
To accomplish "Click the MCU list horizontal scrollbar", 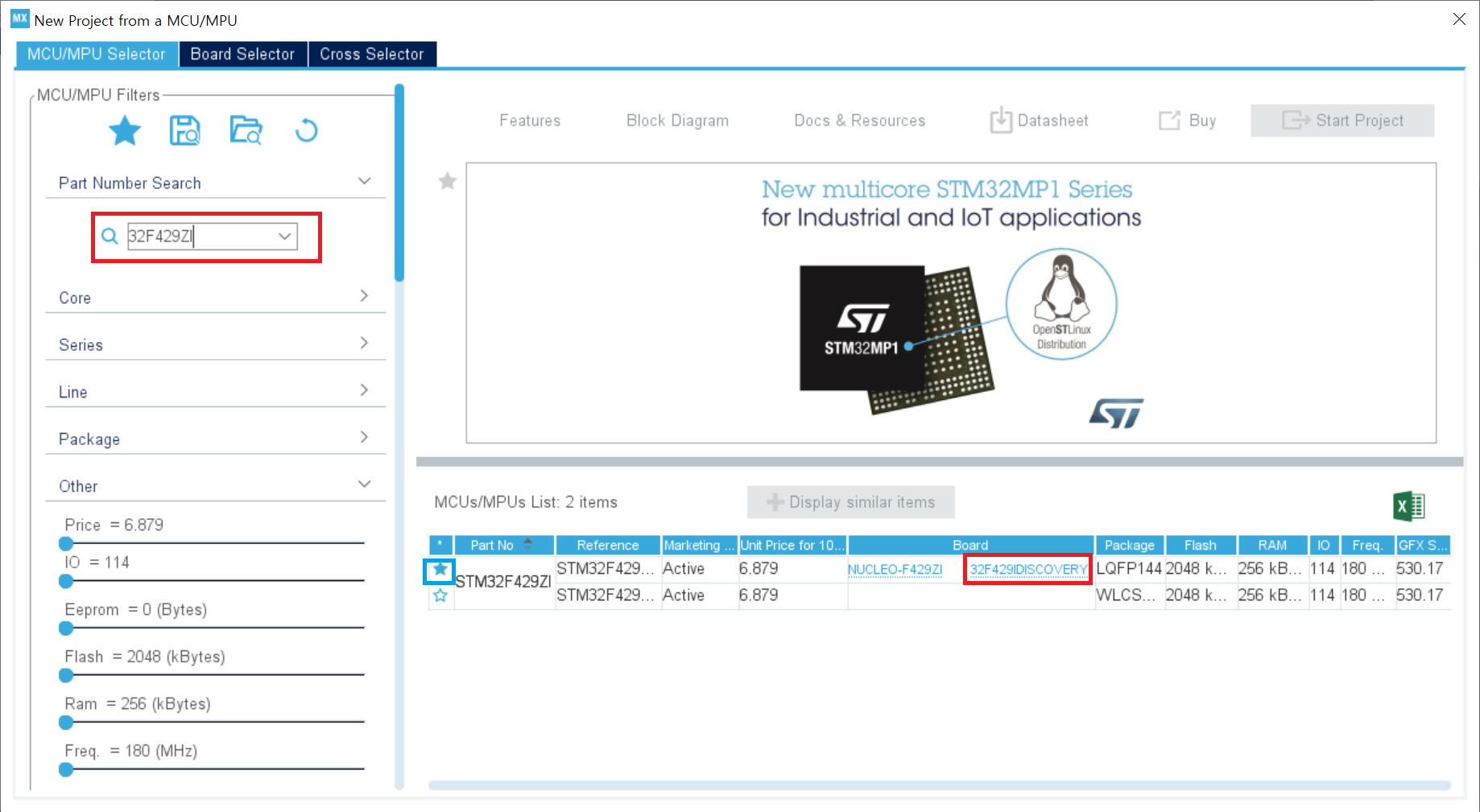I will (939, 785).
